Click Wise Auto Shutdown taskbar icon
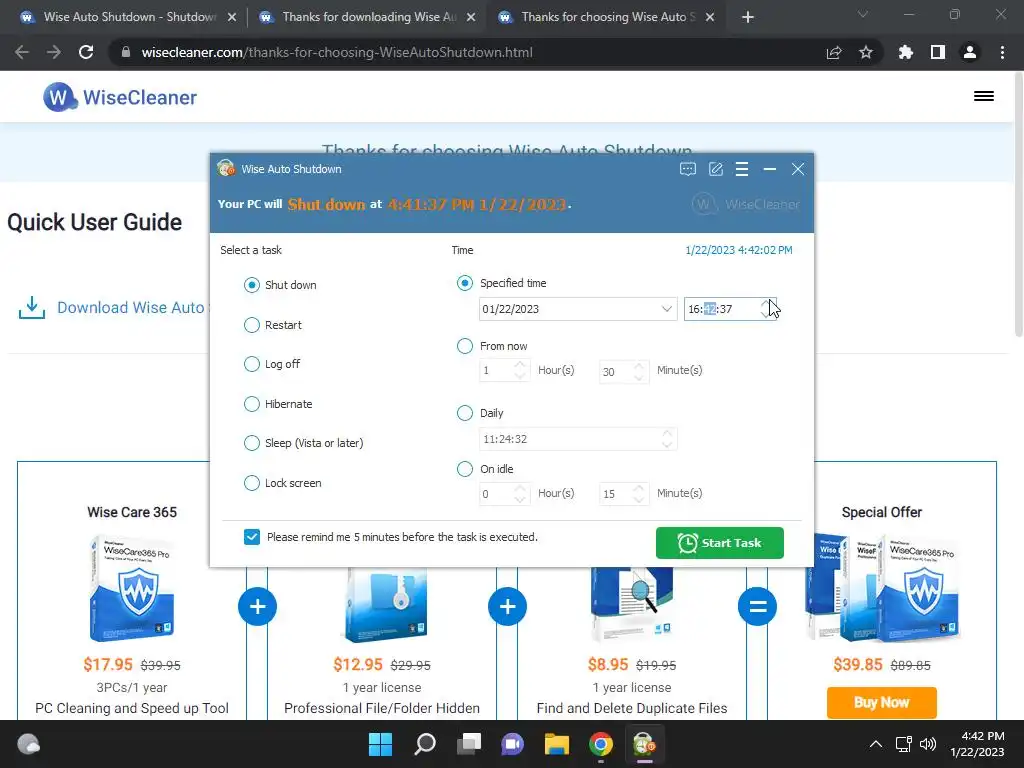The image size is (1024, 768). point(645,744)
